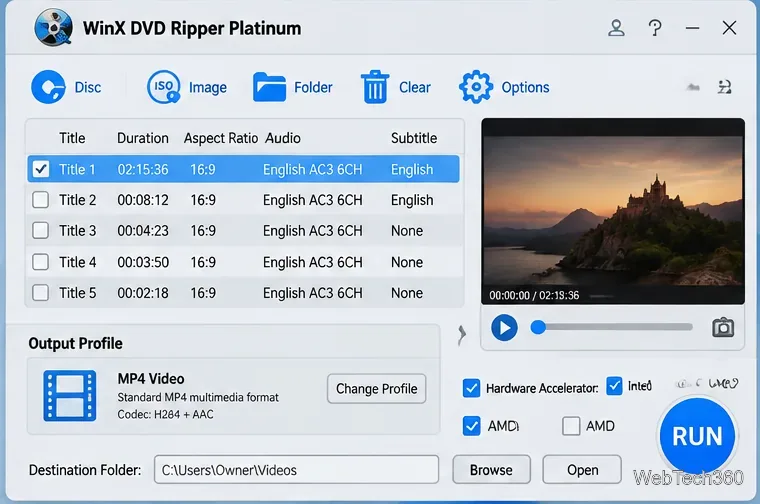Collapse the preview panel with the chevron
Image resolution: width=760 pixels, height=504 pixels.
point(462,335)
